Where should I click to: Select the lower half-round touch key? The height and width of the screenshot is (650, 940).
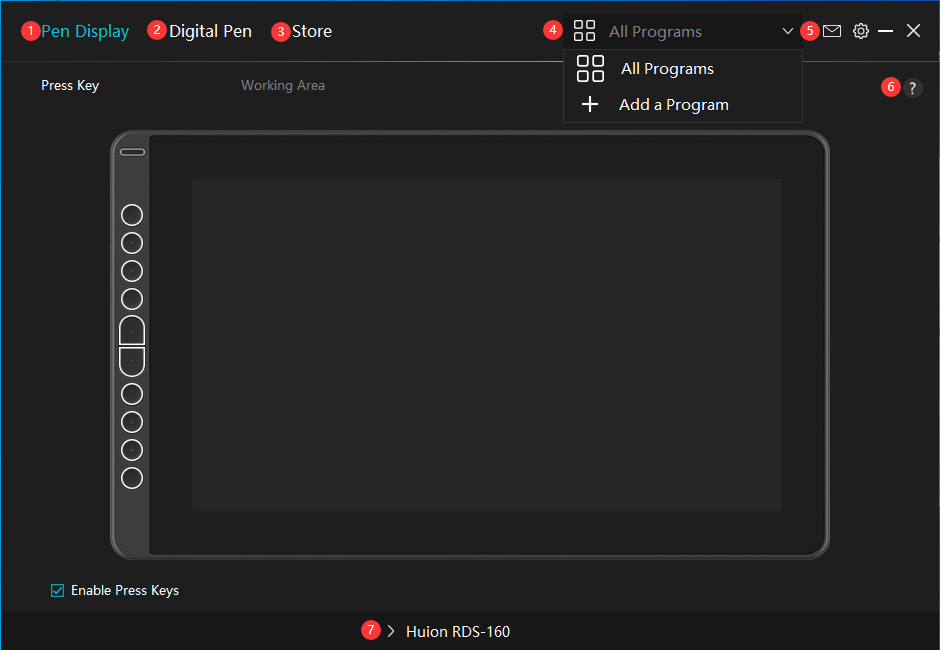(x=132, y=361)
